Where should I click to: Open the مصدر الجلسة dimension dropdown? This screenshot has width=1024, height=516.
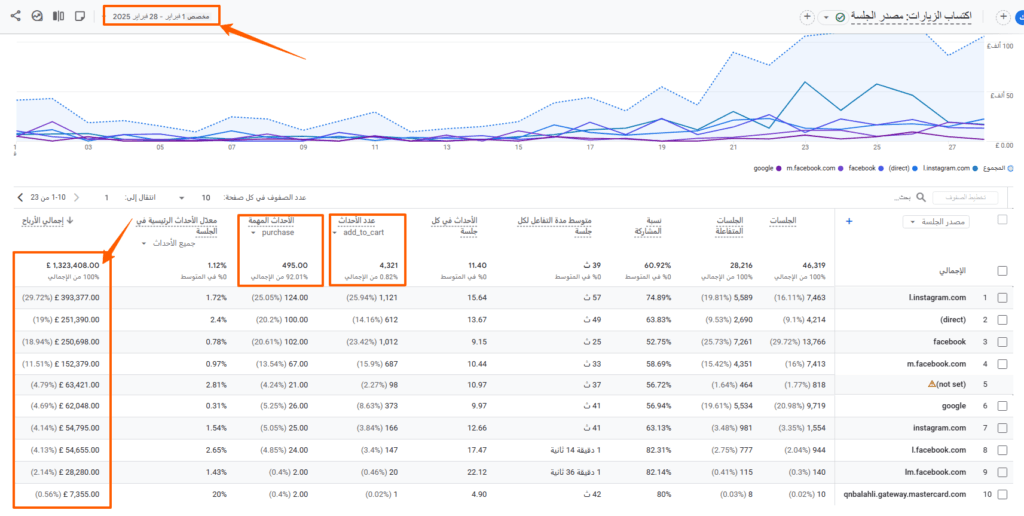click(936, 222)
